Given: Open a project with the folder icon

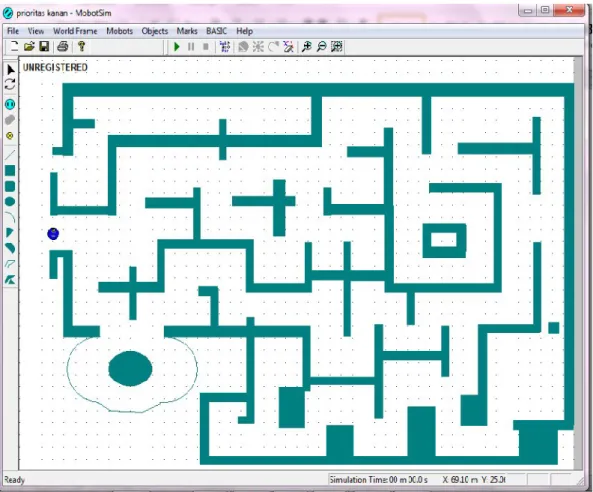Looking at the screenshot, I should point(29,47).
